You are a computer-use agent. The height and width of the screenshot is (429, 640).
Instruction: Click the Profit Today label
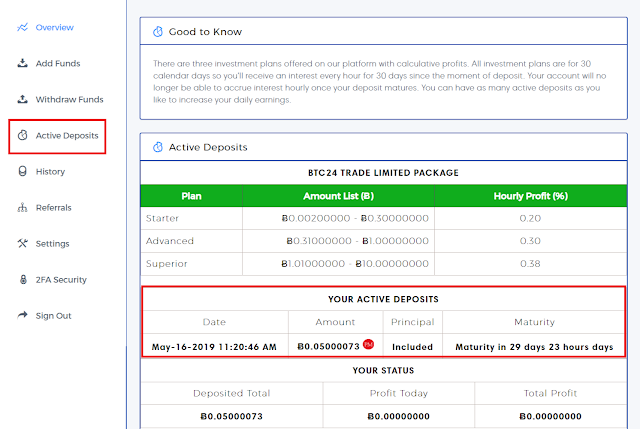click(x=399, y=393)
